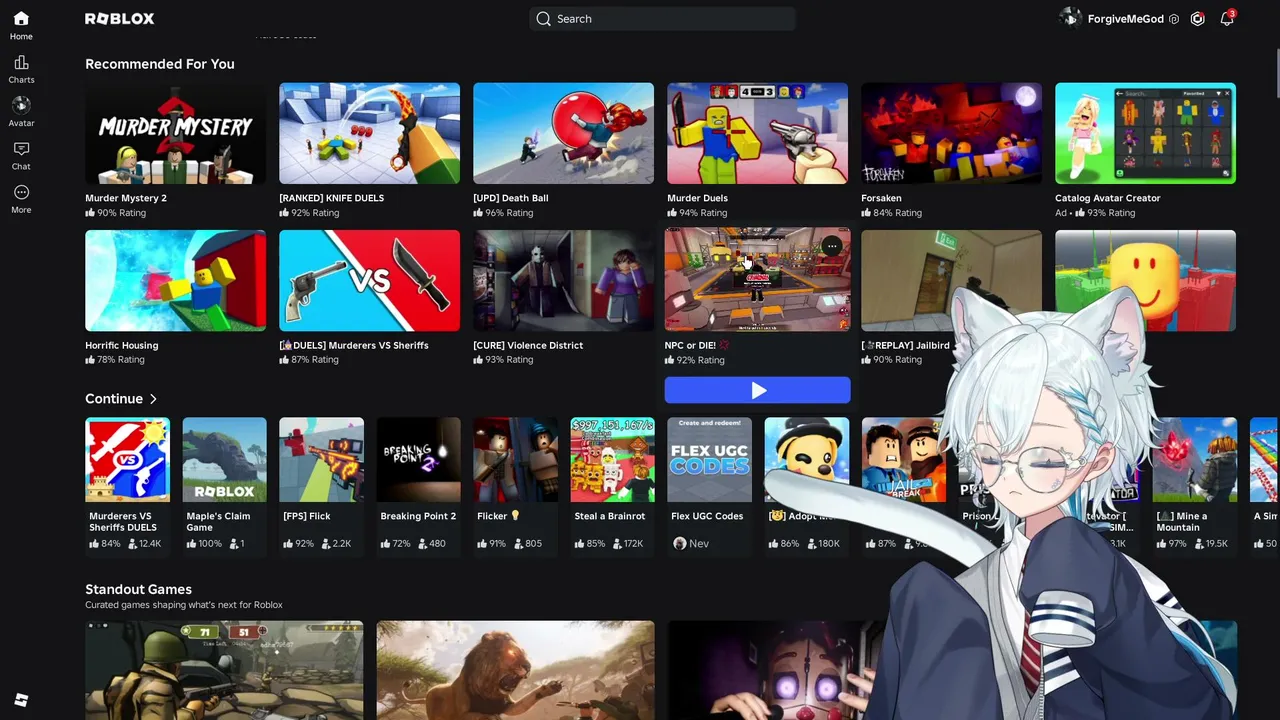Click the Murder Mystery 2 title
Image resolution: width=1280 pixels, height=720 pixels.
(x=126, y=198)
